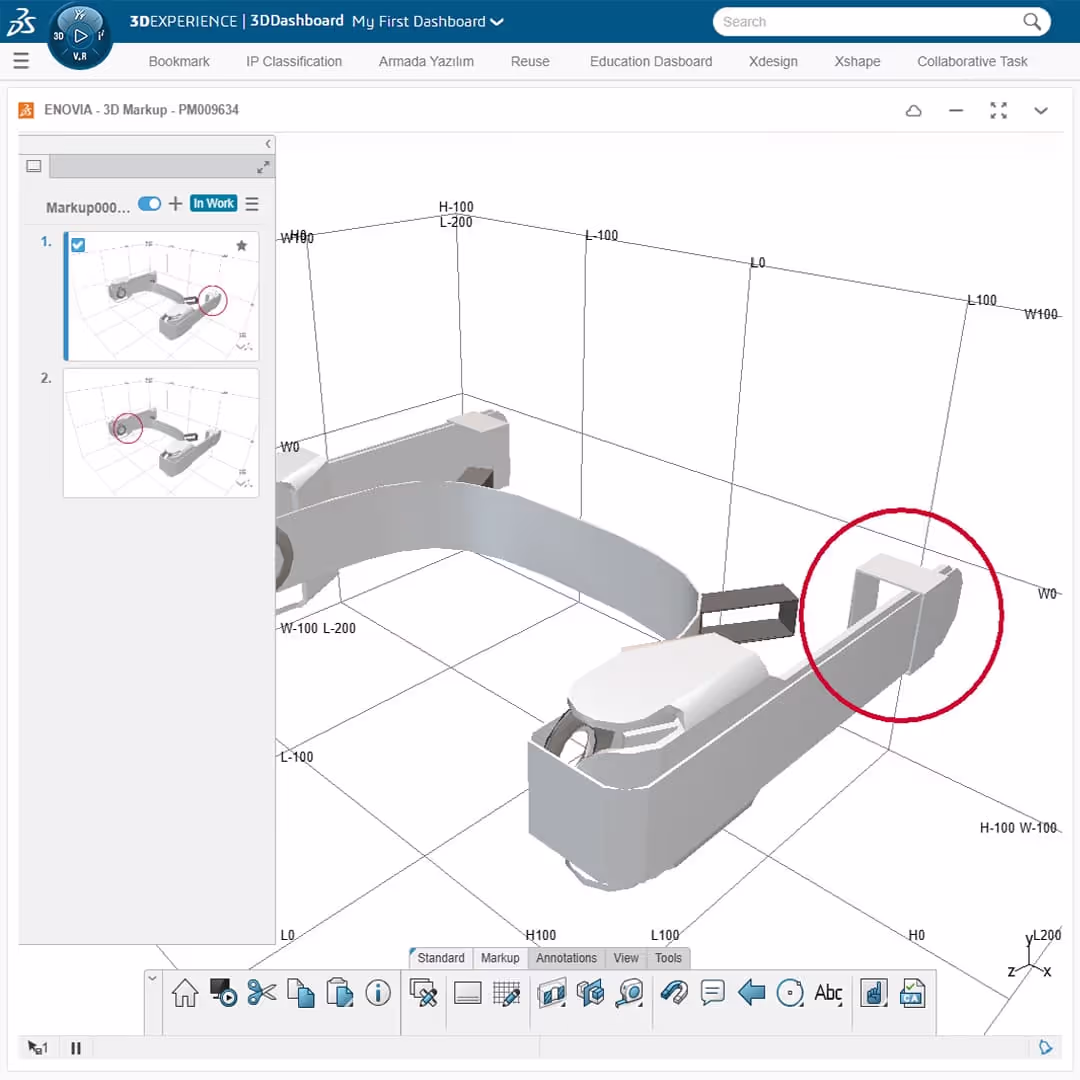
Task: Click the In Work status button
Action: 214,203
